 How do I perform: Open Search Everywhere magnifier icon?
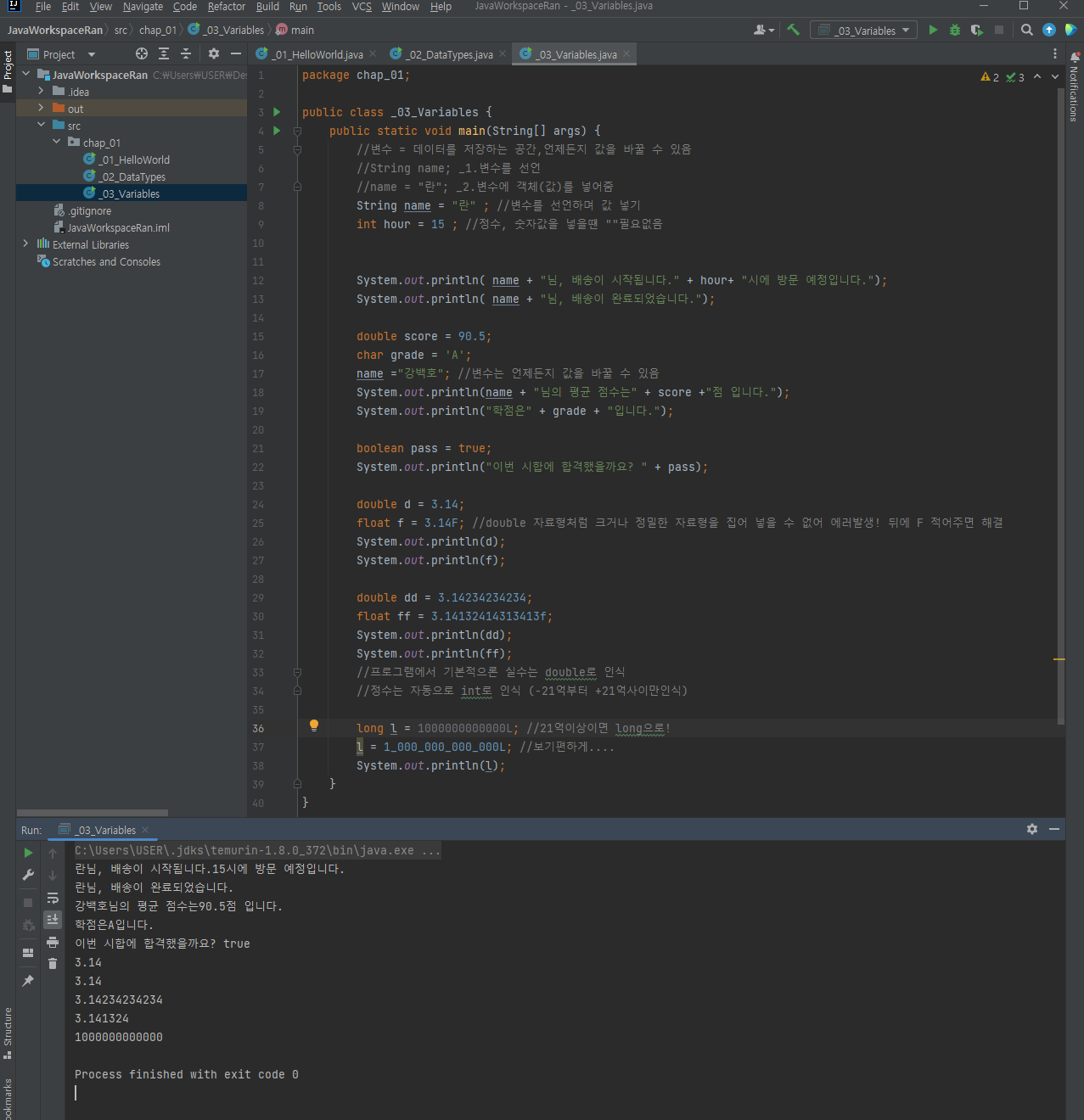coord(1026,30)
